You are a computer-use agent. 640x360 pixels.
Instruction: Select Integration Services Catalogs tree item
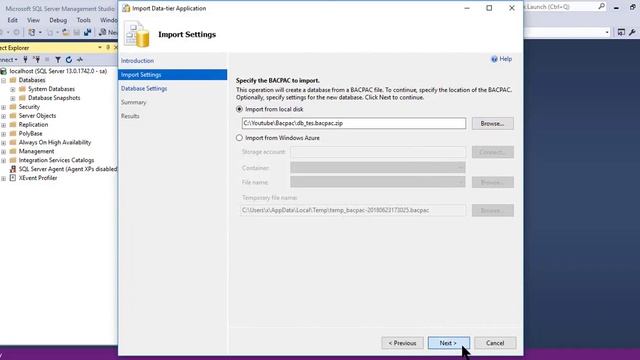(x=56, y=160)
